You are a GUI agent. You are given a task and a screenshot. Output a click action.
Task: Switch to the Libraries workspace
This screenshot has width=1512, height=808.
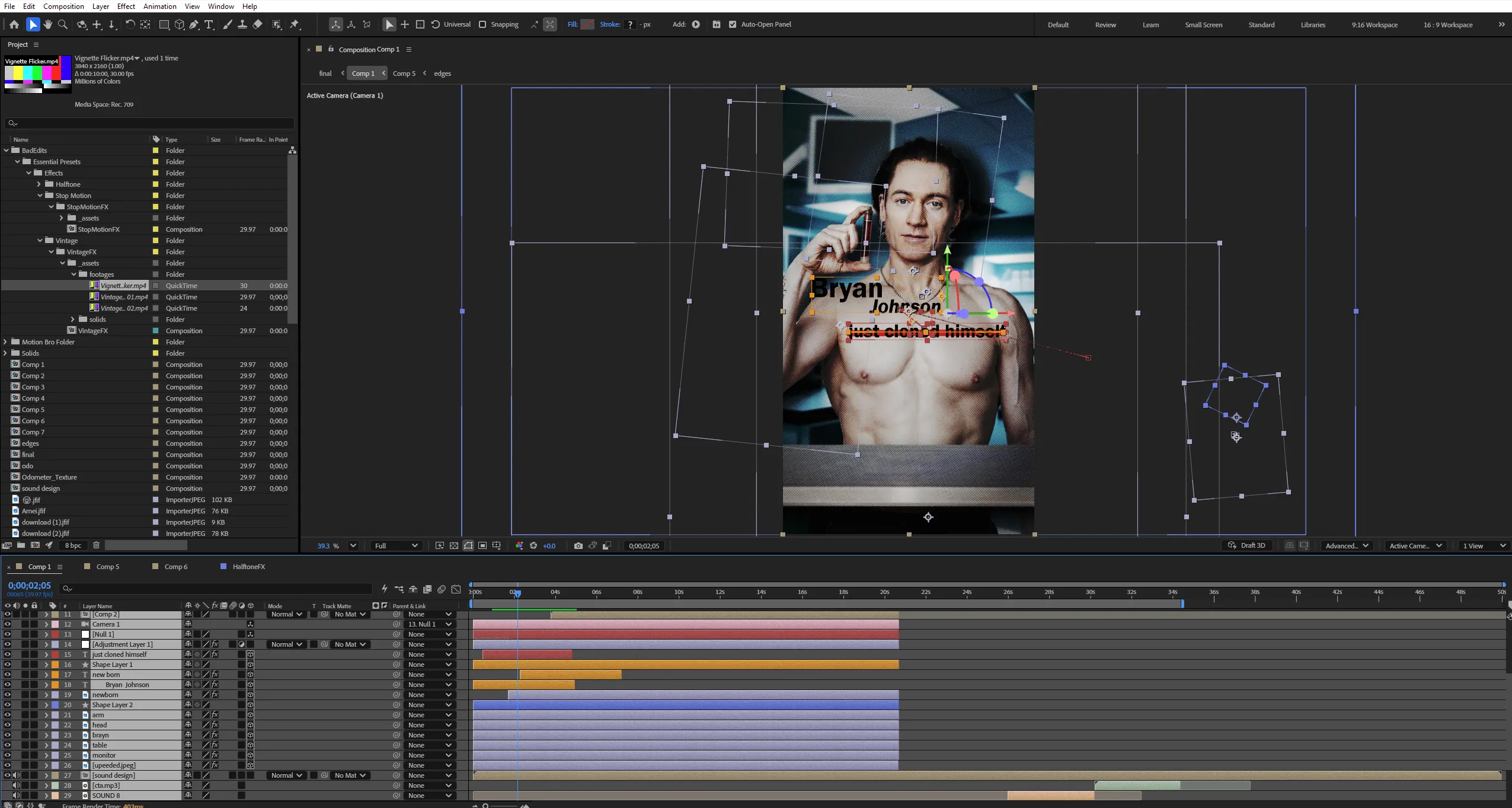click(1313, 25)
